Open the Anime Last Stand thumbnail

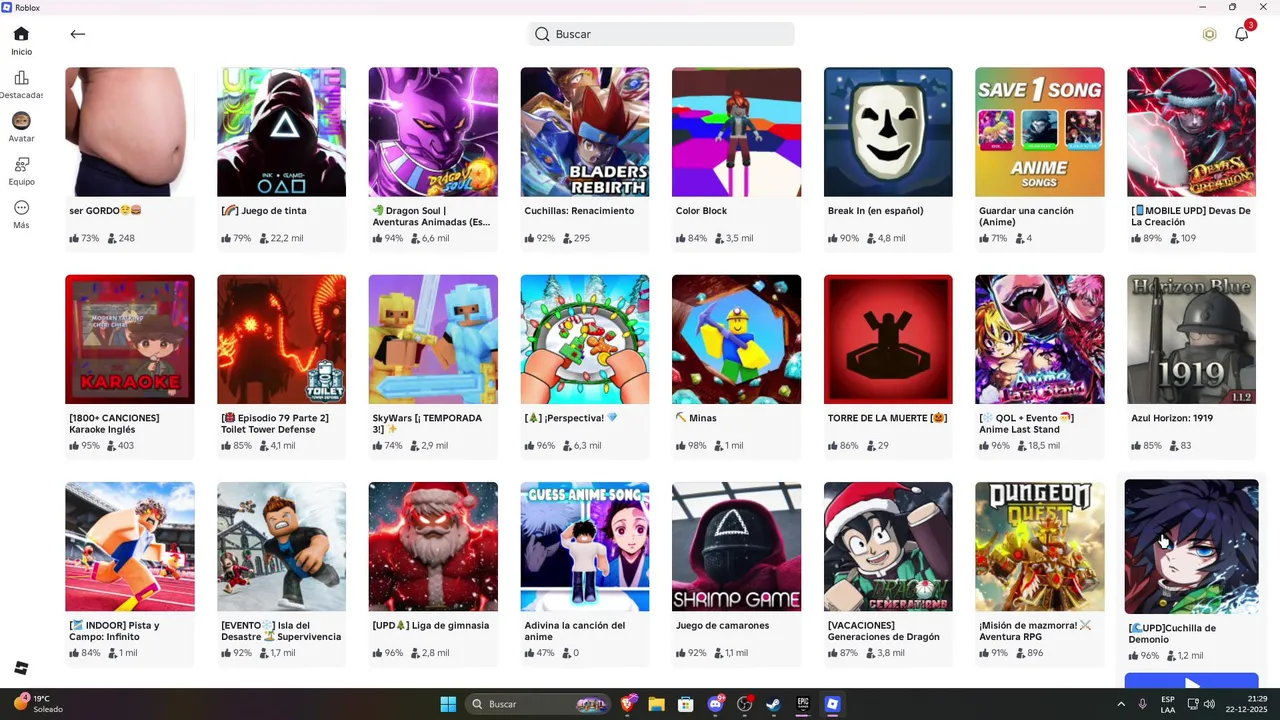pos(1040,339)
